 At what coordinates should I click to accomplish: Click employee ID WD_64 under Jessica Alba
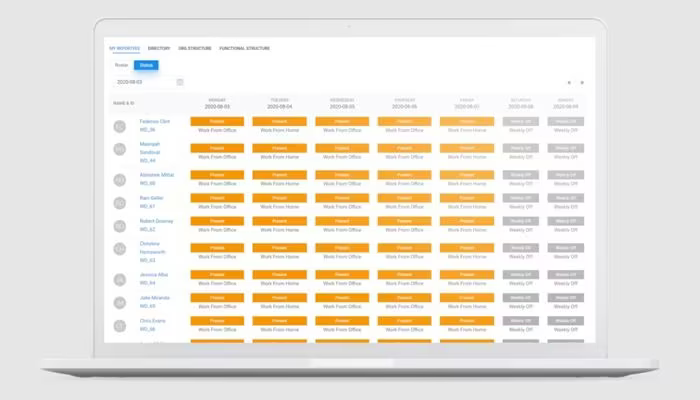[147, 283]
